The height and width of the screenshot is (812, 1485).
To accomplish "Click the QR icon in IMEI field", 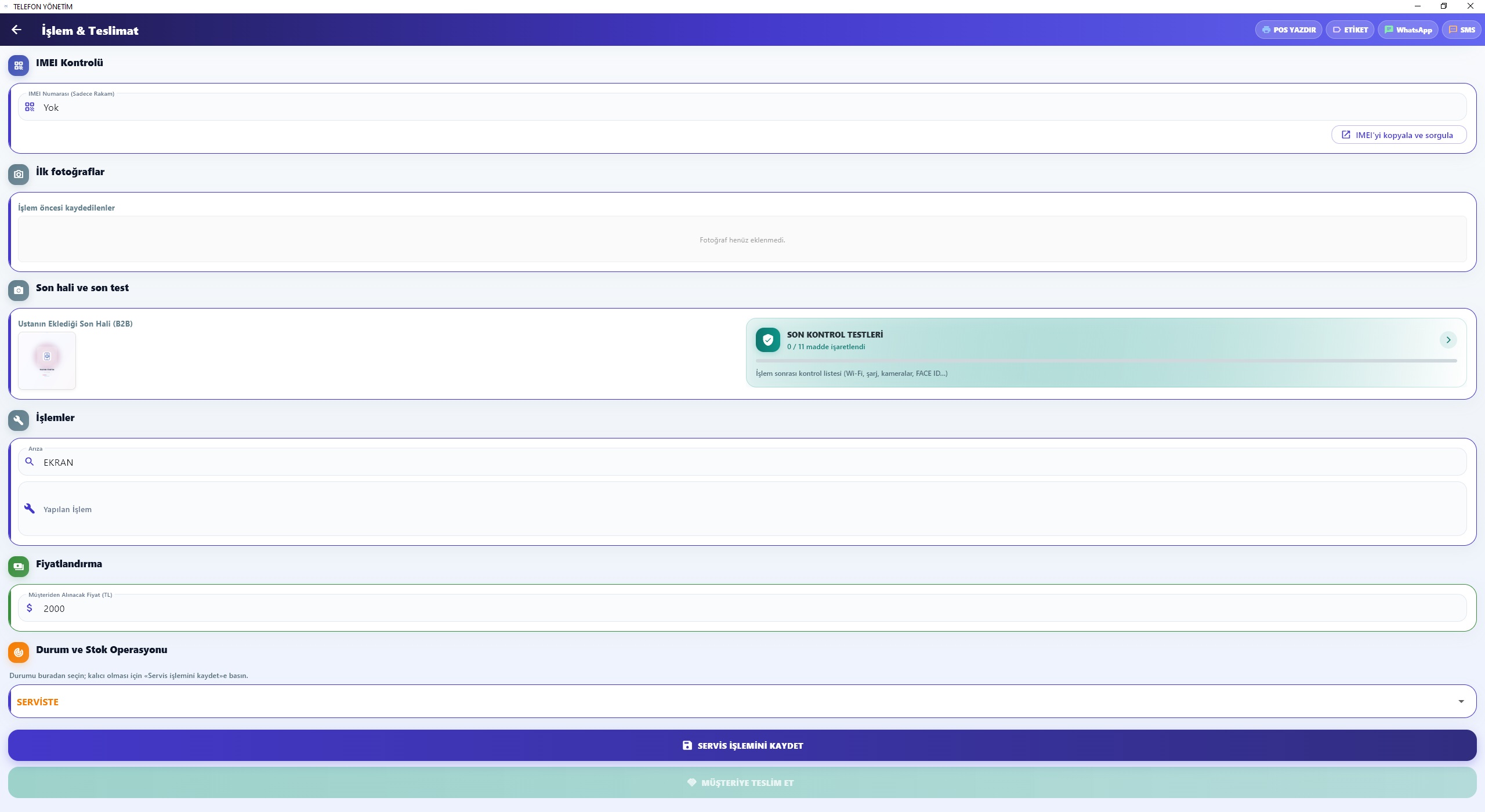I will coord(30,107).
